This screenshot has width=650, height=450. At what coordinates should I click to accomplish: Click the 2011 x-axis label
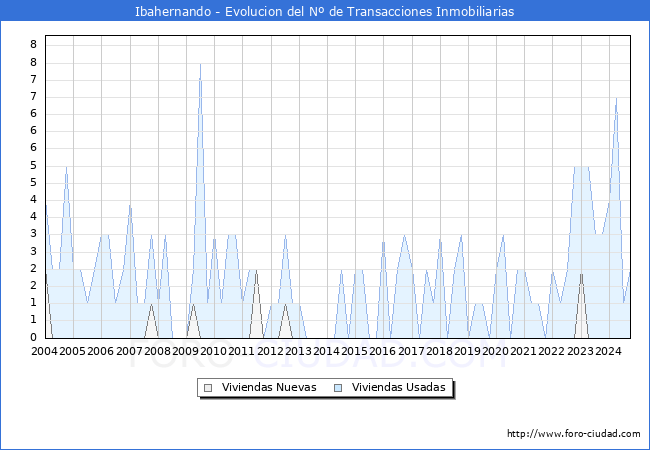click(242, 351)
